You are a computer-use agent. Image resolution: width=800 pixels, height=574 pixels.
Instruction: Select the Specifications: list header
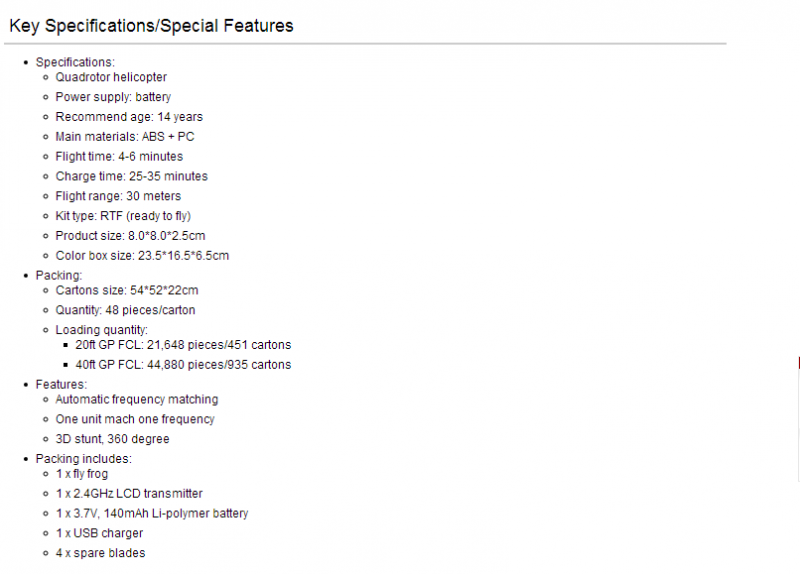tap(75, 62)
